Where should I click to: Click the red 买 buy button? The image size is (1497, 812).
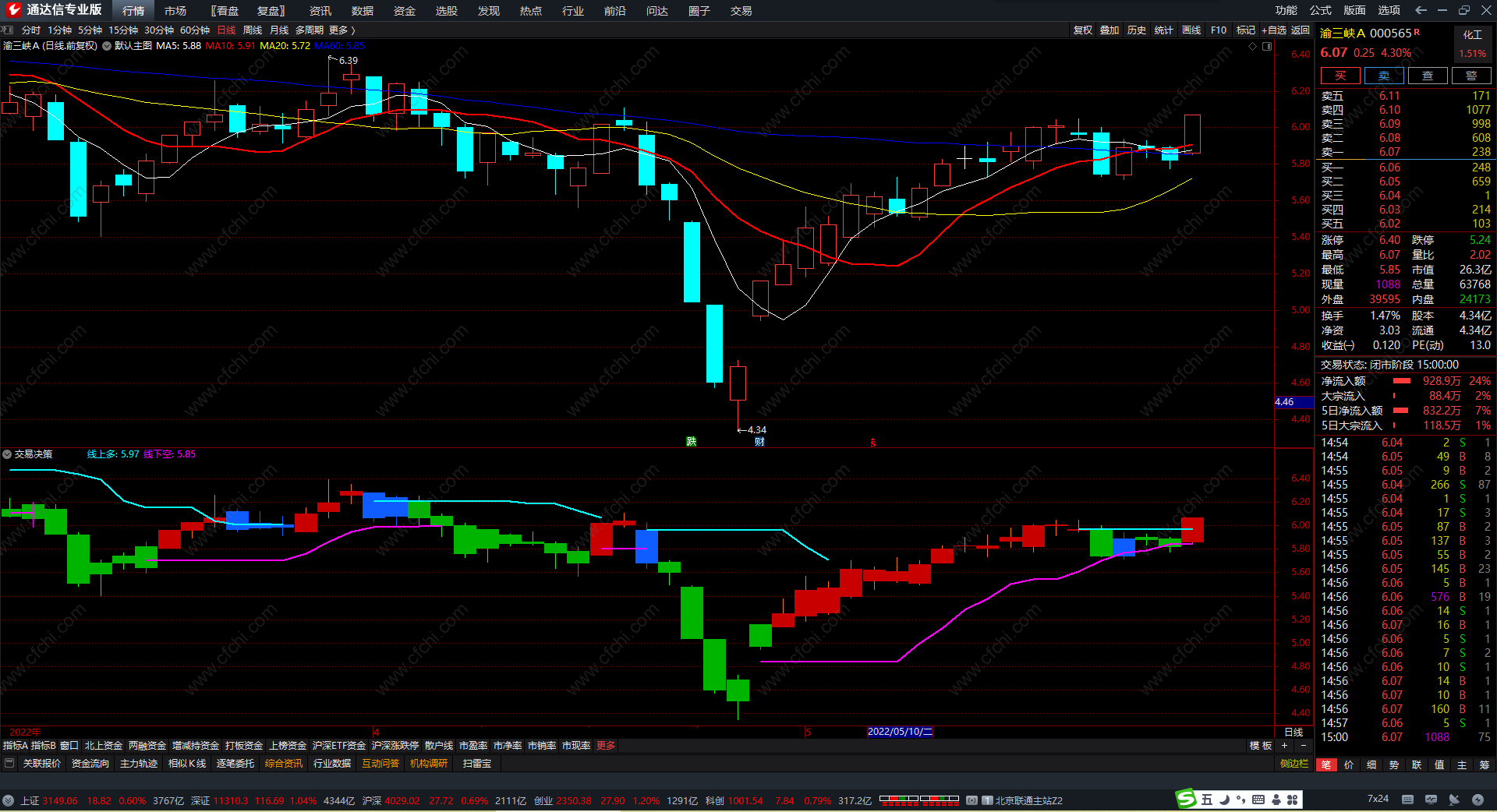point(1340,76)
